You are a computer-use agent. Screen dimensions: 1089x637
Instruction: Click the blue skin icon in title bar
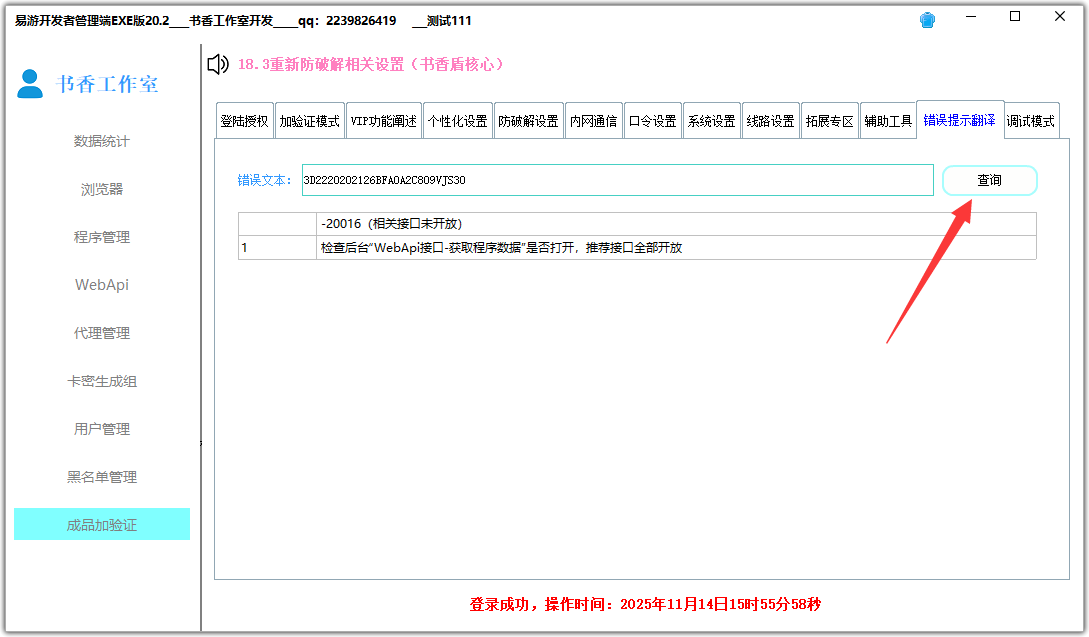tap(928, 20)
